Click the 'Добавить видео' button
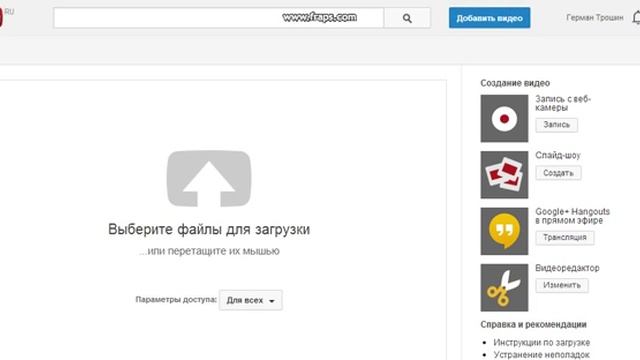 [x=489, y=18]
